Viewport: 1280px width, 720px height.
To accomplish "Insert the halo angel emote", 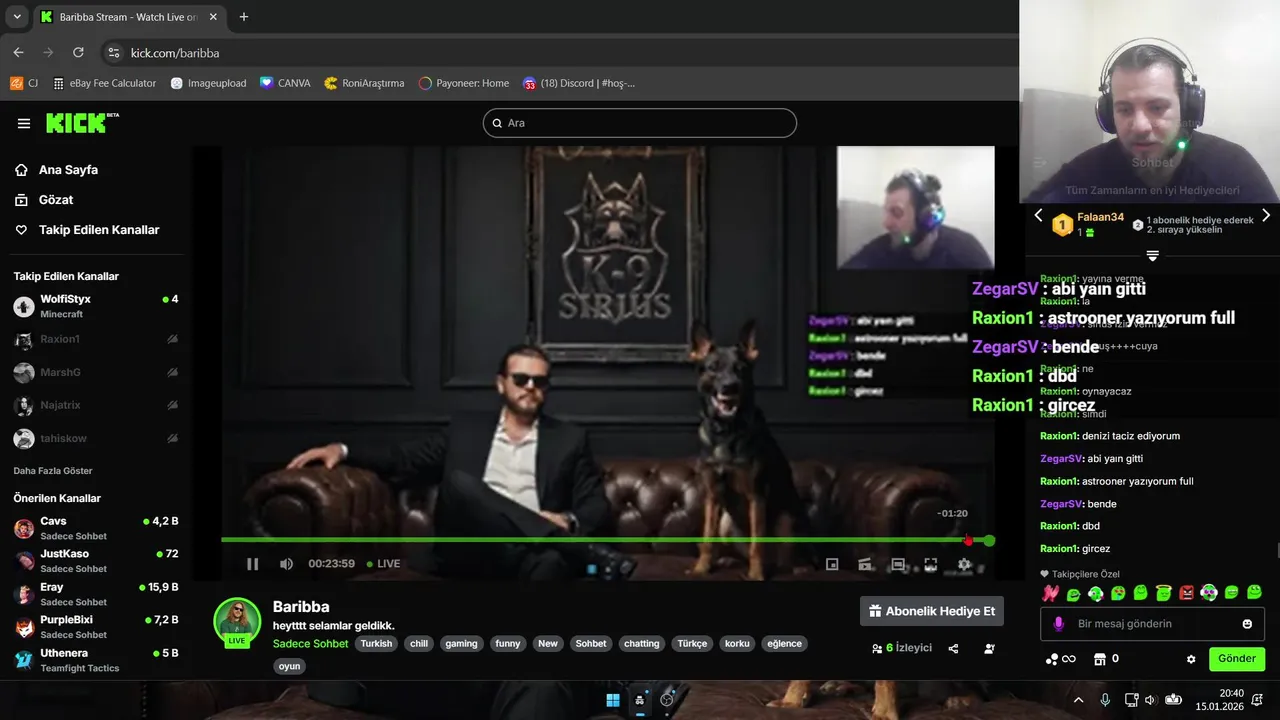I will point(1163,593).
